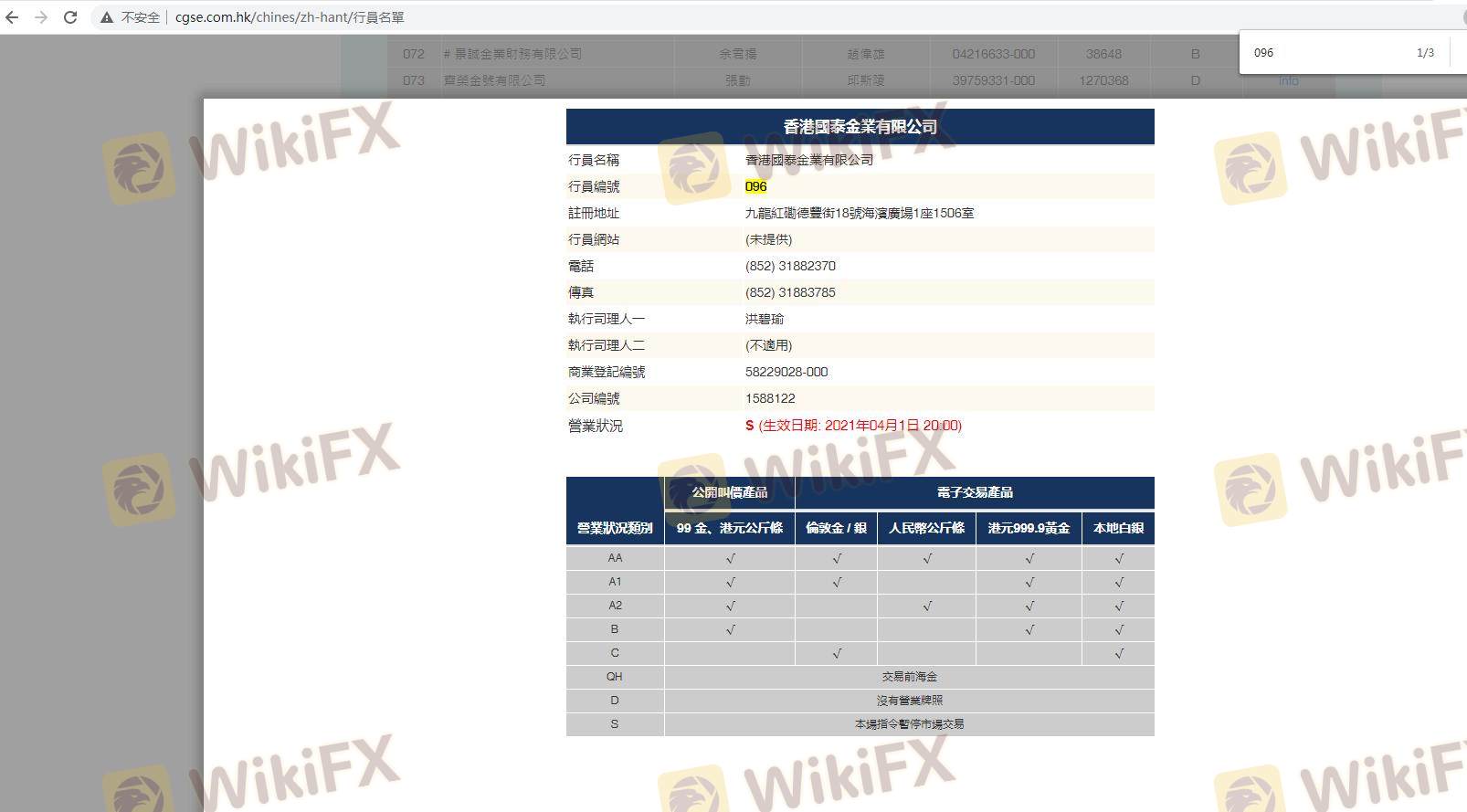Select the 執行司理人二 value (不適用)
The height and width of the screenshot is (812, 1467).
tap(769, 345)
